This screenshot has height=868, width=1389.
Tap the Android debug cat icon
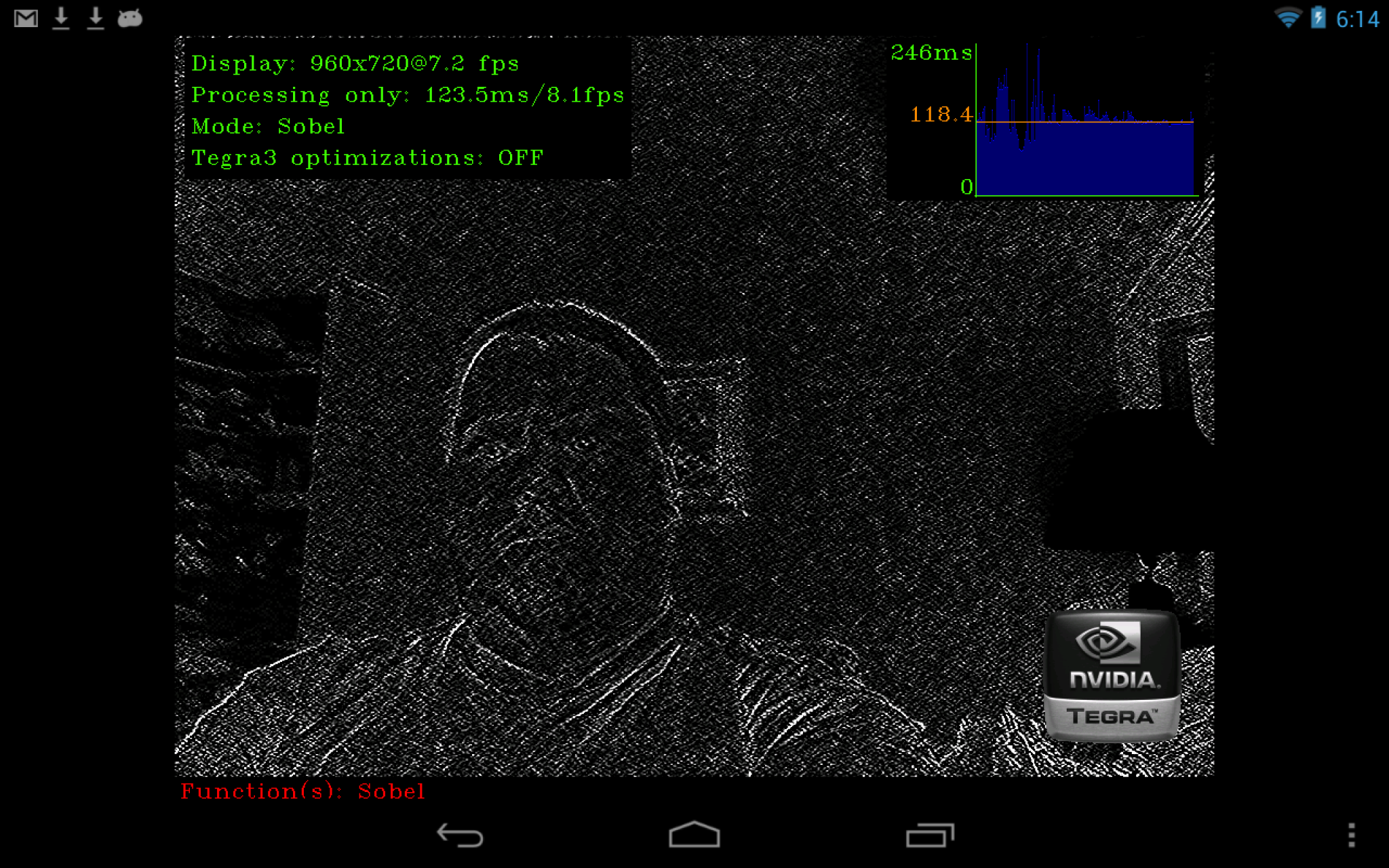130,18
